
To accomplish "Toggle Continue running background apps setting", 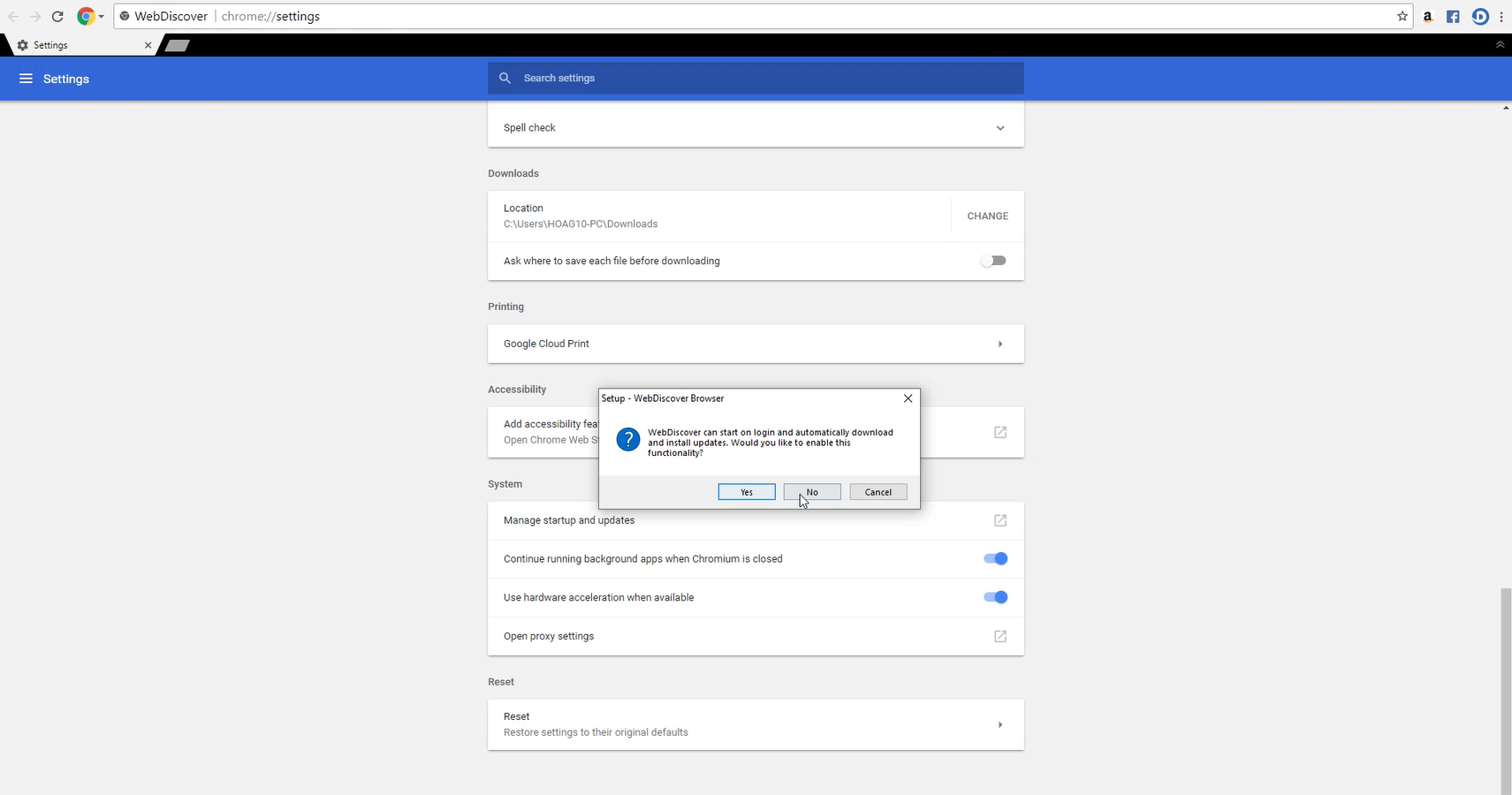I will 995,558.
